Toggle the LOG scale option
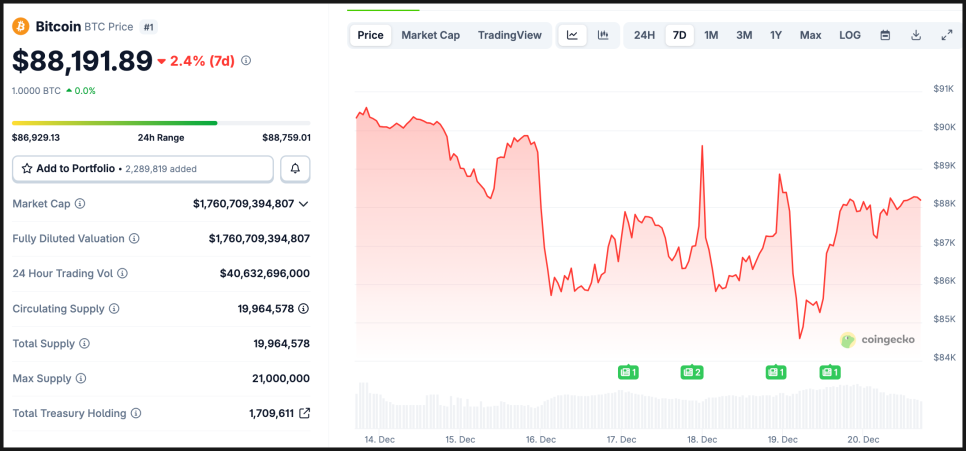 (x=850, y=35)
